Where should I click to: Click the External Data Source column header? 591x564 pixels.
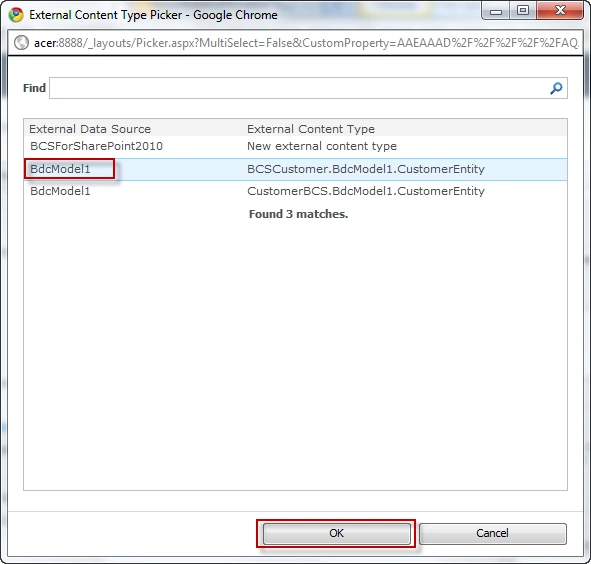tap(90, 129)
